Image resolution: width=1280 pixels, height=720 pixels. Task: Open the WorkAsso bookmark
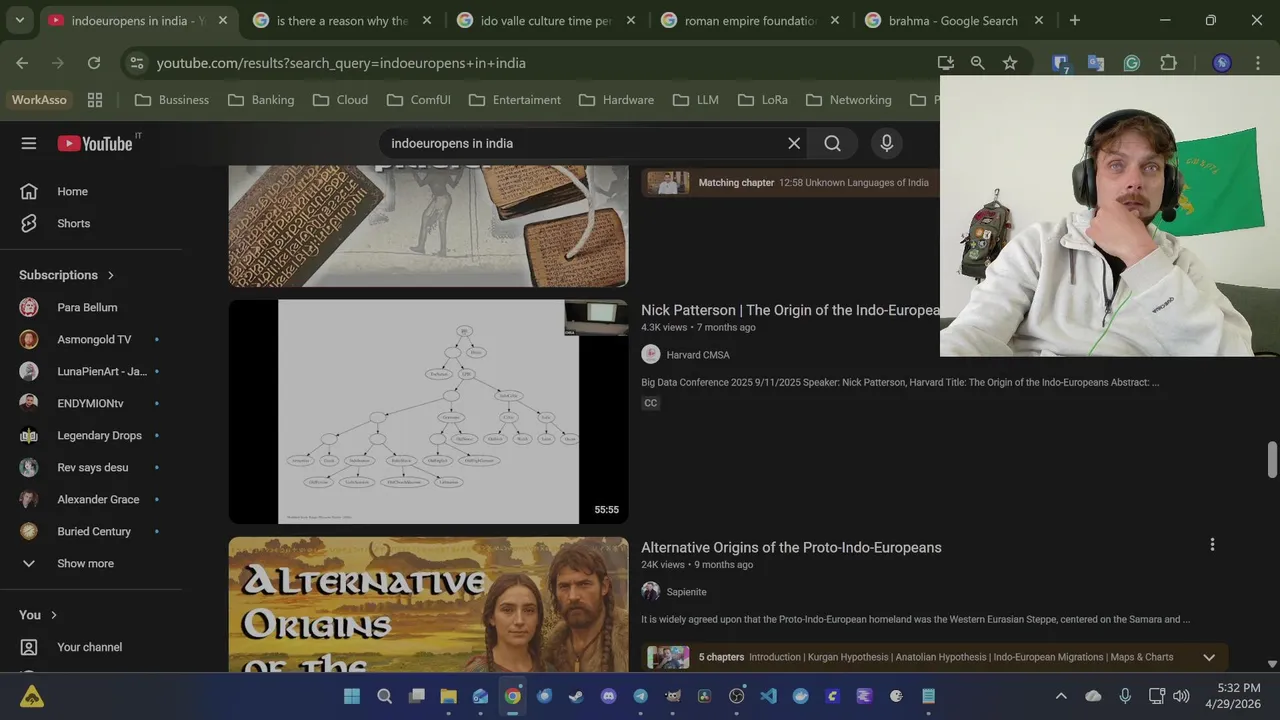39,100
